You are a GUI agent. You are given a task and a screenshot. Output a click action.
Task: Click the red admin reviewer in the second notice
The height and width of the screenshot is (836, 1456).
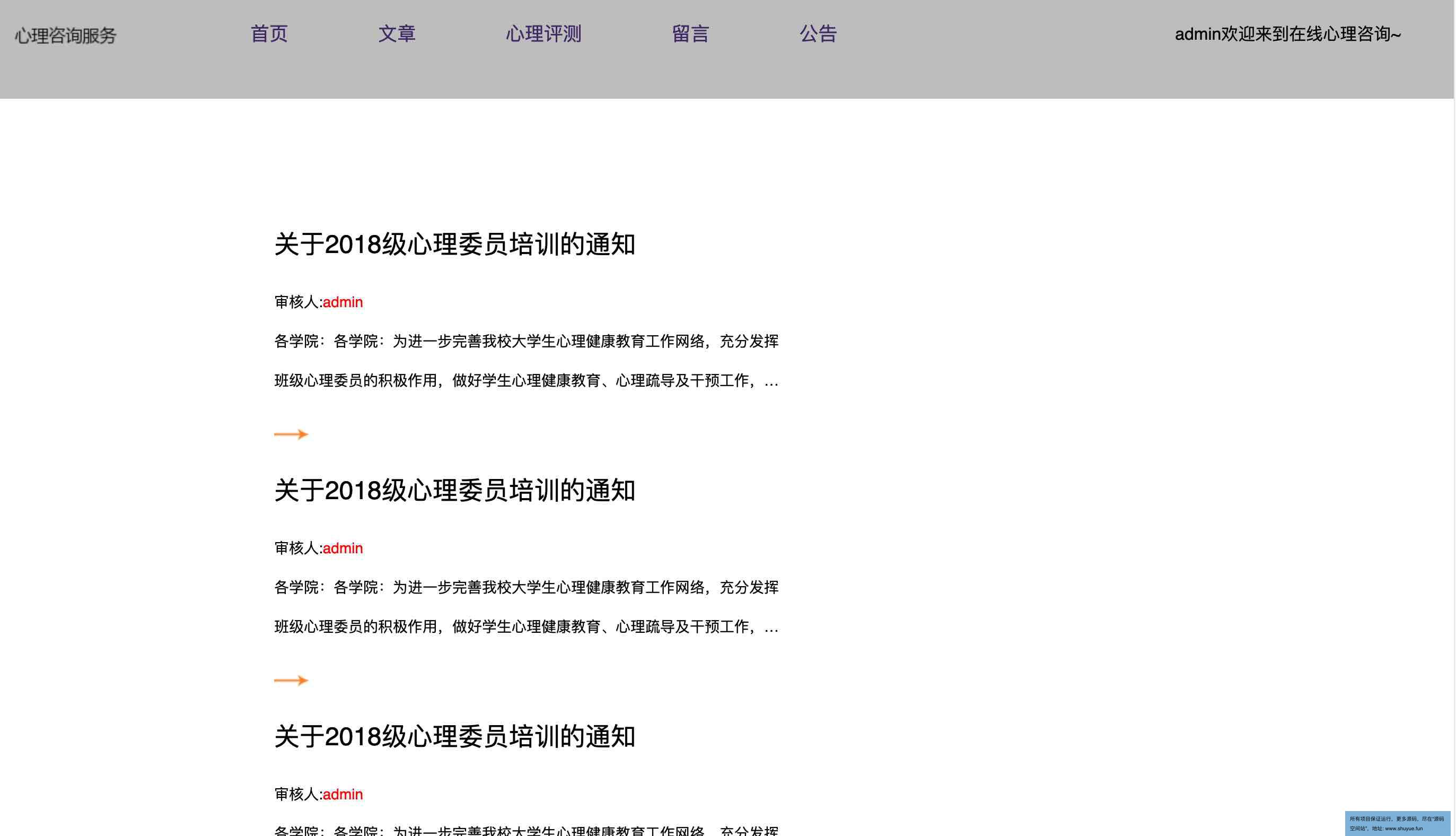tap(343, 548)
